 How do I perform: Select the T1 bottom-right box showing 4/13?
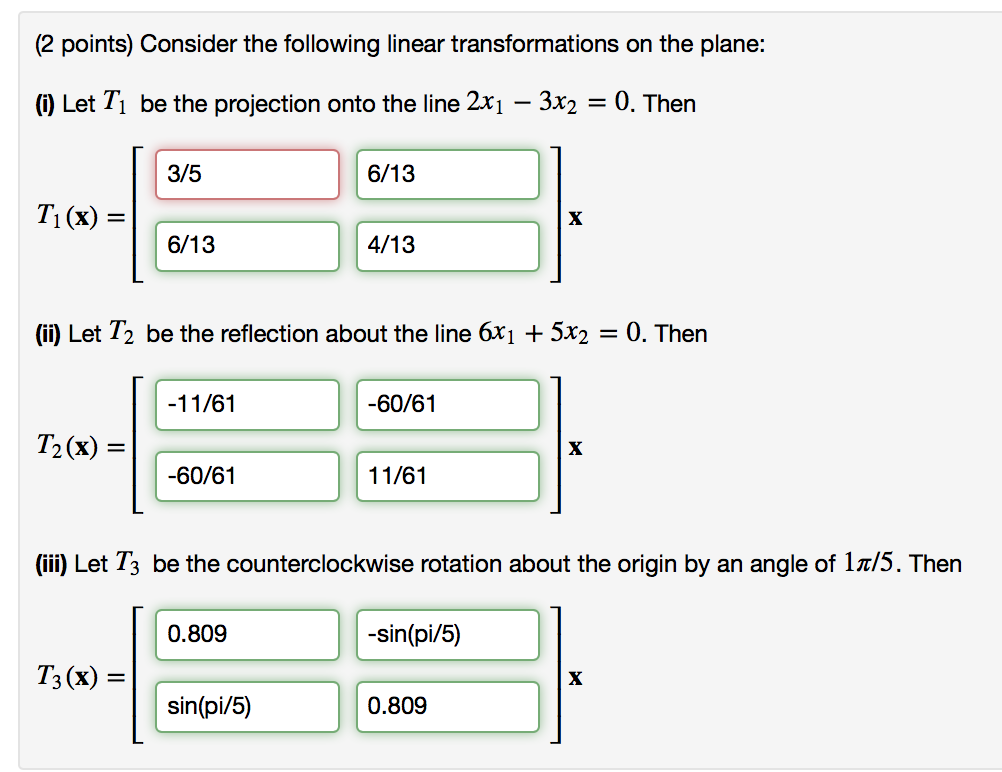tap(447, 246)
